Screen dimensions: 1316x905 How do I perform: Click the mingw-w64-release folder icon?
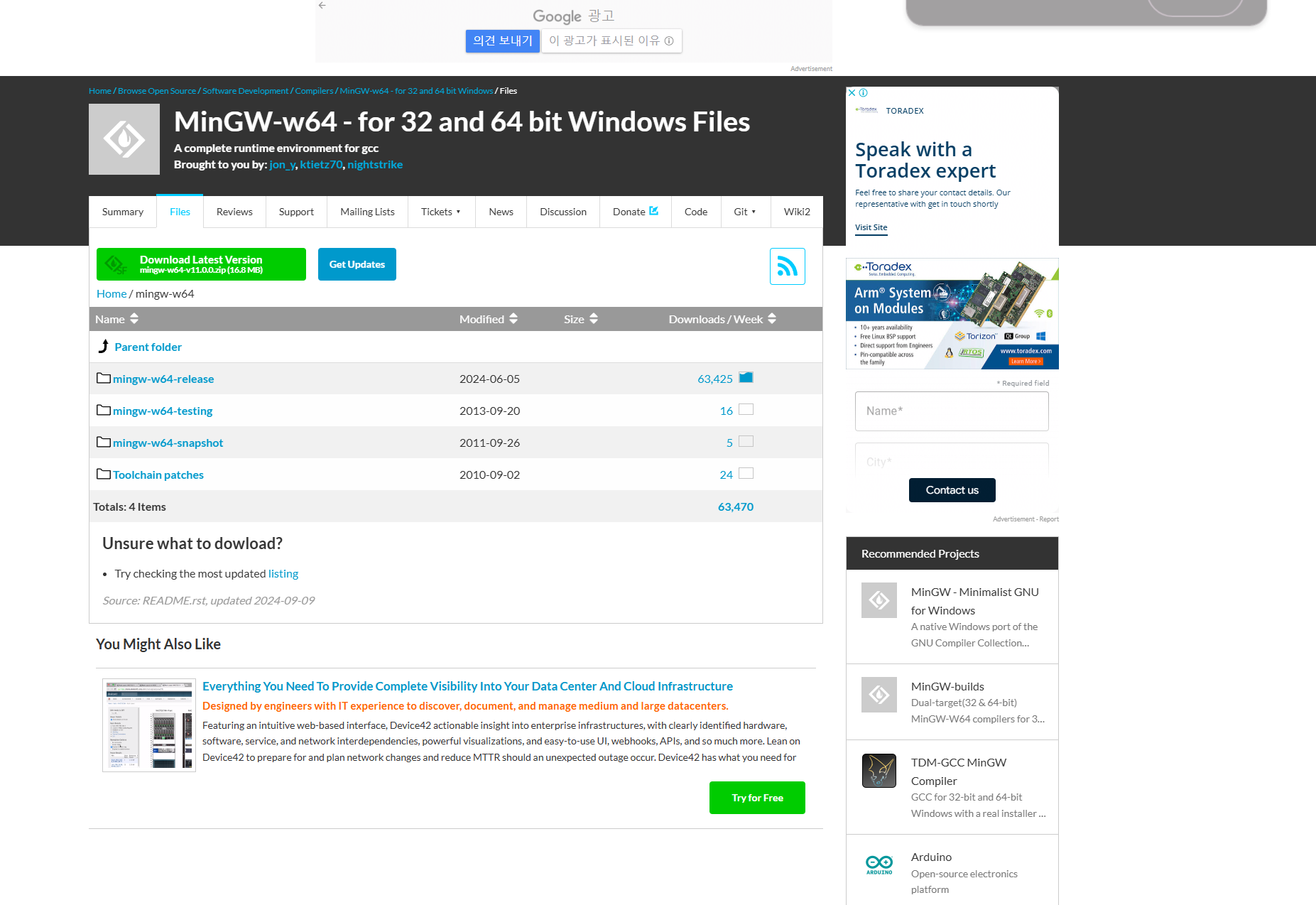pos(104,379)
